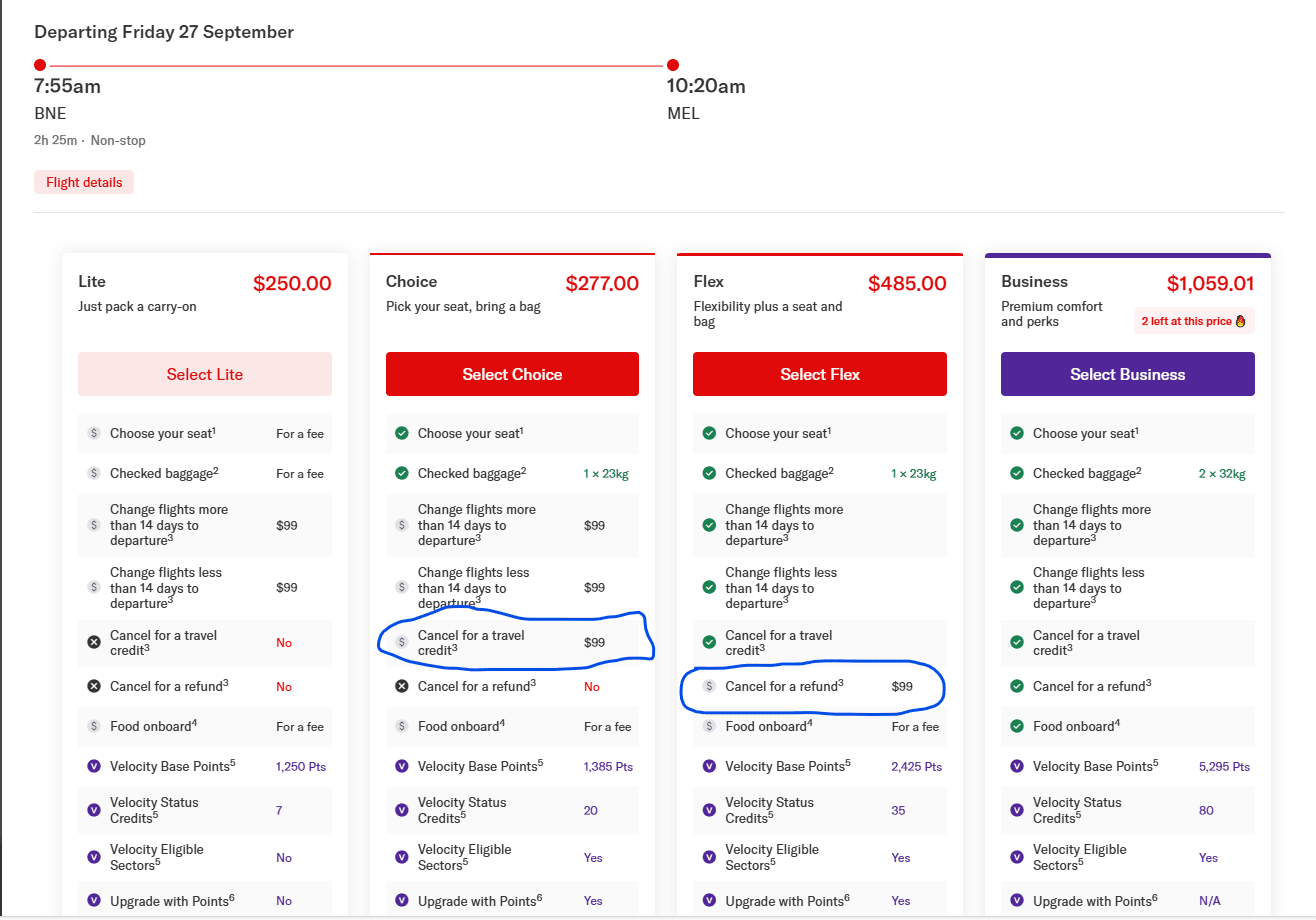Image resolution: width=1316 pixels, height=920 pixels.
Task: Click green check beside Flex Cancel for travel credit
Action: coord(709,642)
